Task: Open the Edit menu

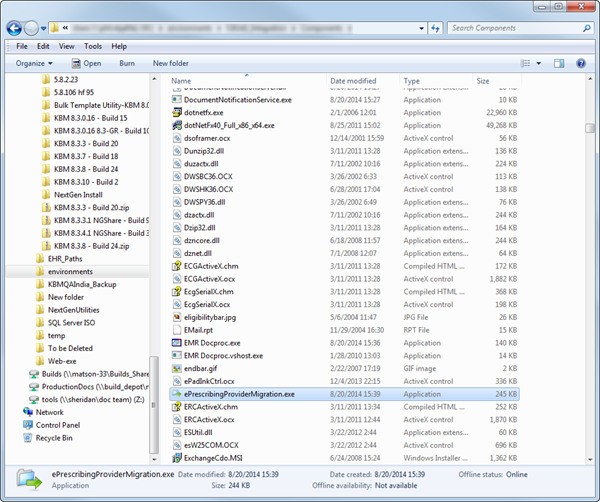Action: pos(43,46)
